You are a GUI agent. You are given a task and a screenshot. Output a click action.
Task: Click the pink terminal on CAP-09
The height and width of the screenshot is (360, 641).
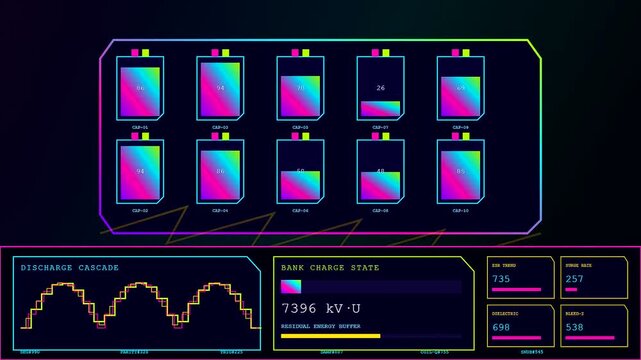(x=455, y=53)
